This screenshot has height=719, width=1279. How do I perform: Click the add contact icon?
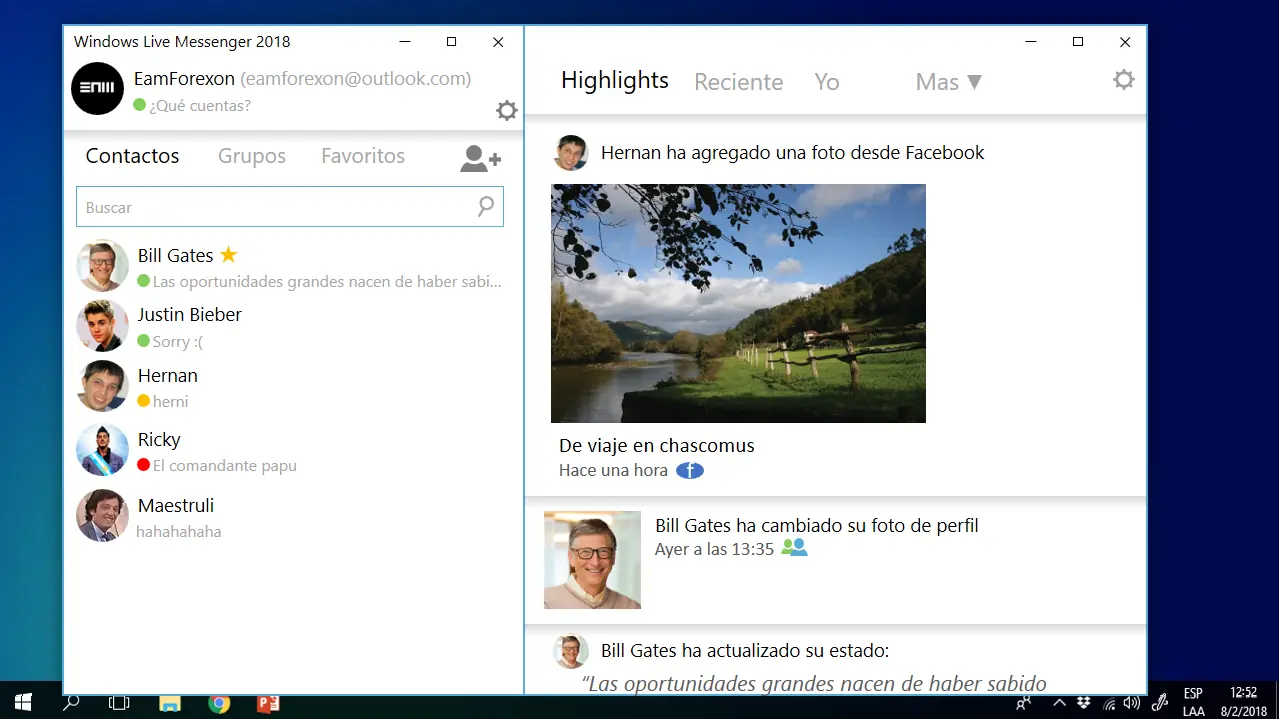coord(480,158)
